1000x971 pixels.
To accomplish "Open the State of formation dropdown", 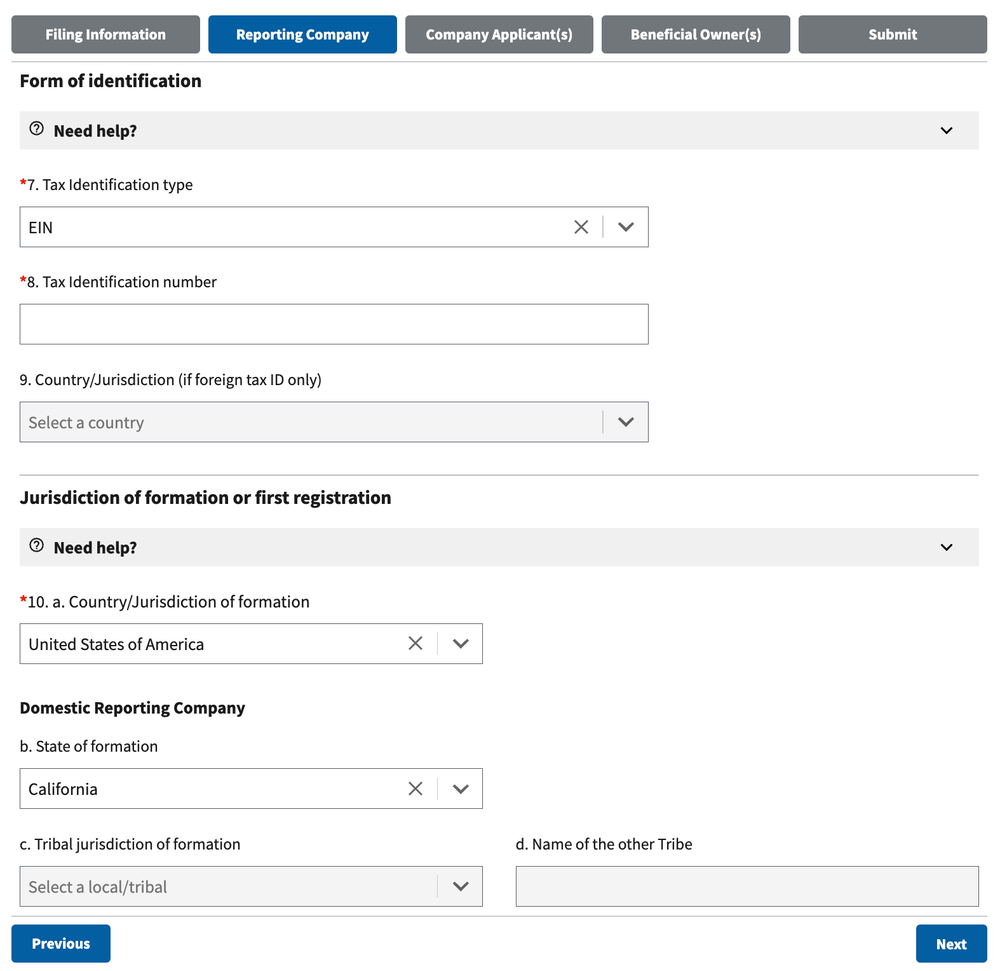I will pos(460,788).
